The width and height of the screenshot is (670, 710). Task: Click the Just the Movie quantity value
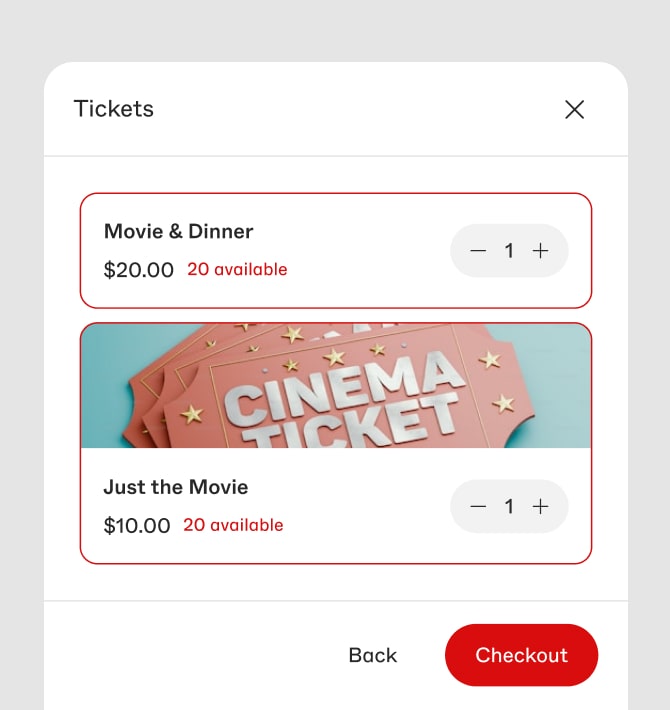pos(509,506)
